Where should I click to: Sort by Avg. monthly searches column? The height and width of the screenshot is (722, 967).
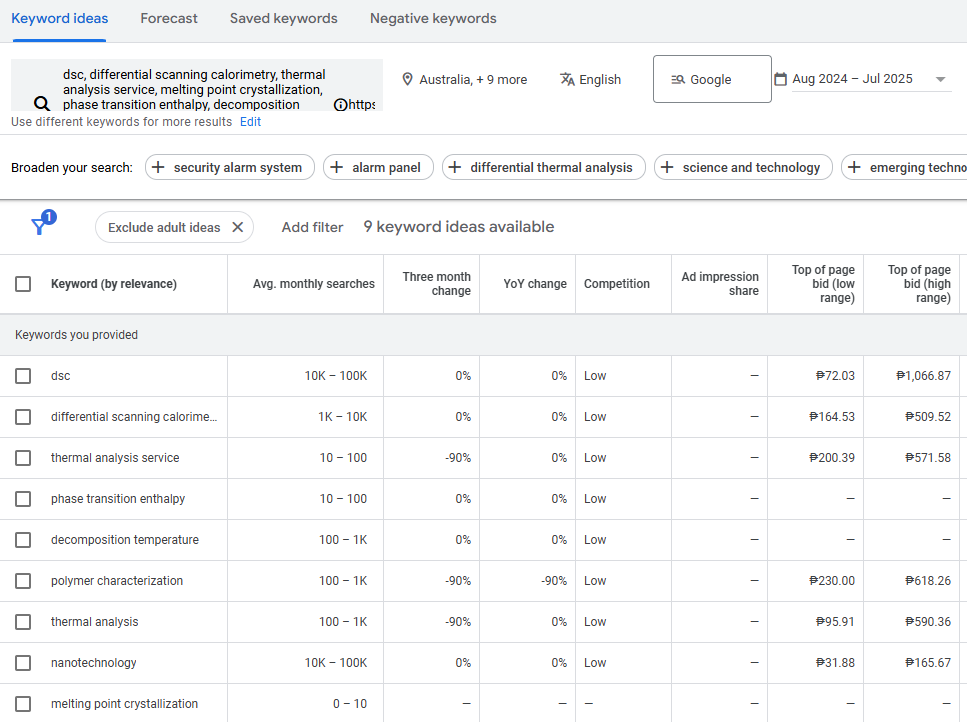(313, 284)
